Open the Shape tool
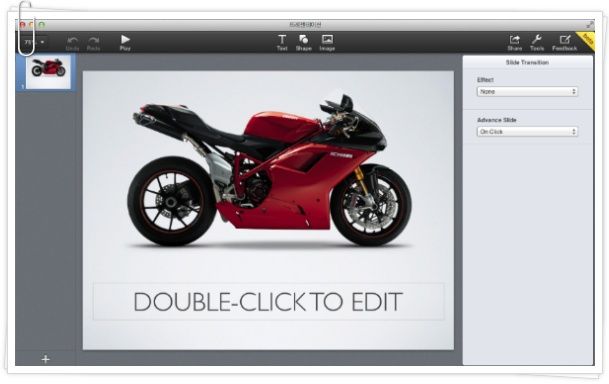This screenshot has width=609, height=384. coord(304,43)
